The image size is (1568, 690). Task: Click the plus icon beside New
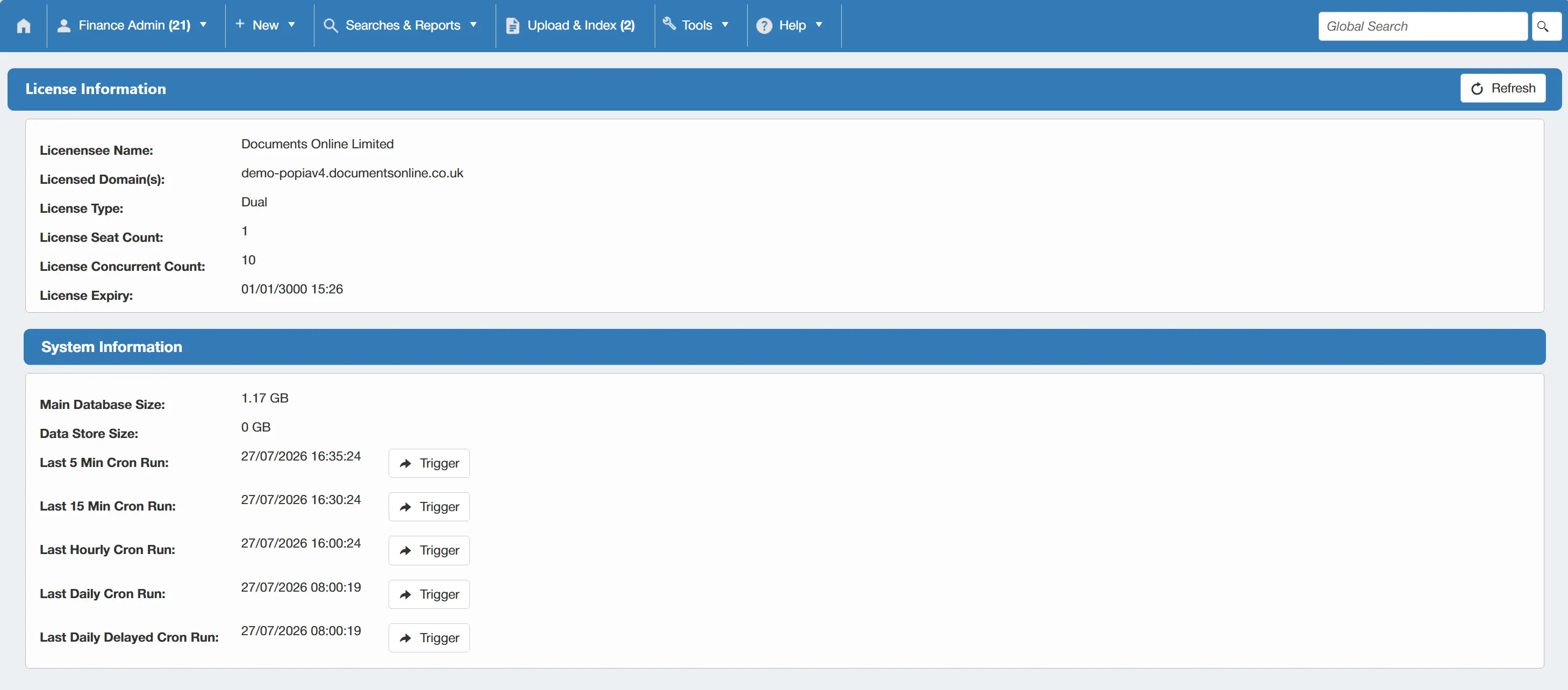(x=240, y=24)
